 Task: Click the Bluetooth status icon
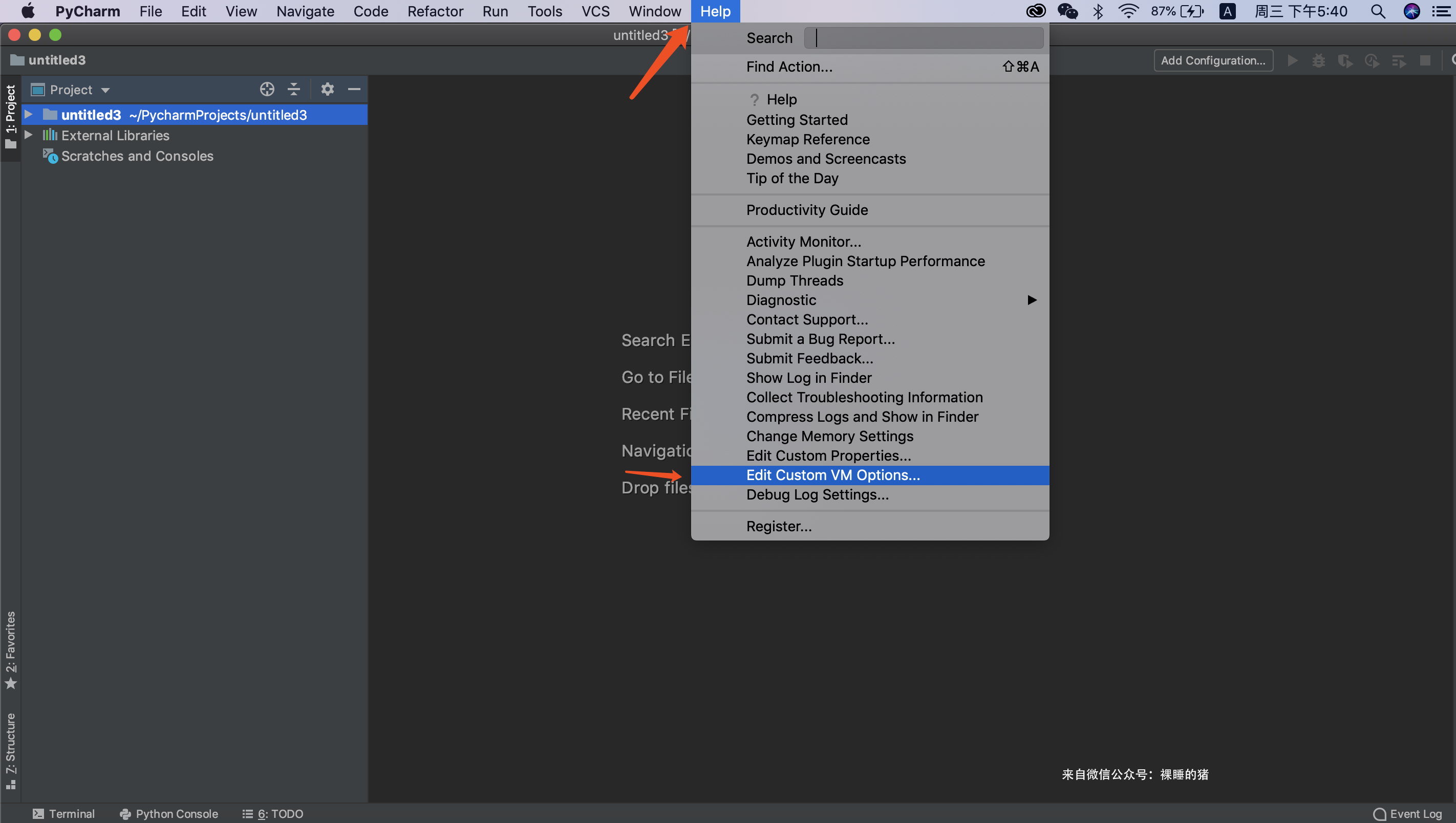(x=1098, y=11)
